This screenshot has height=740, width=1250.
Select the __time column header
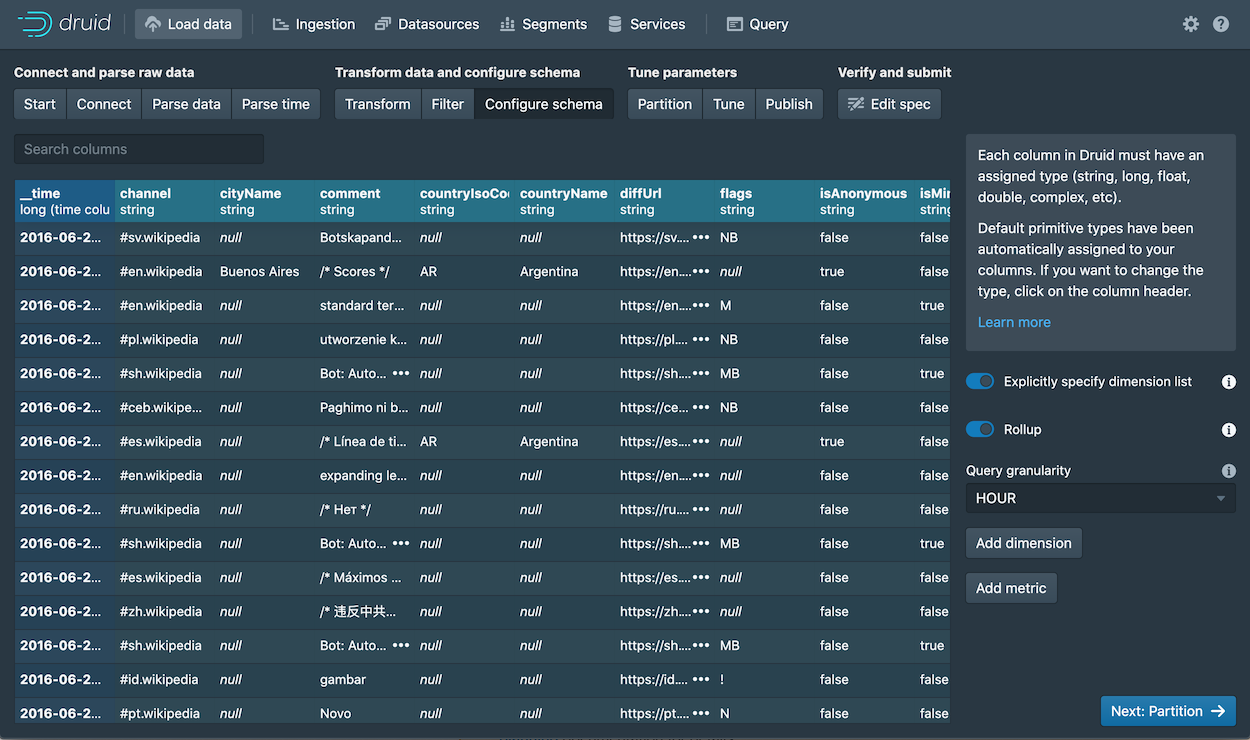pyautogui.click(x=65, y=201)
